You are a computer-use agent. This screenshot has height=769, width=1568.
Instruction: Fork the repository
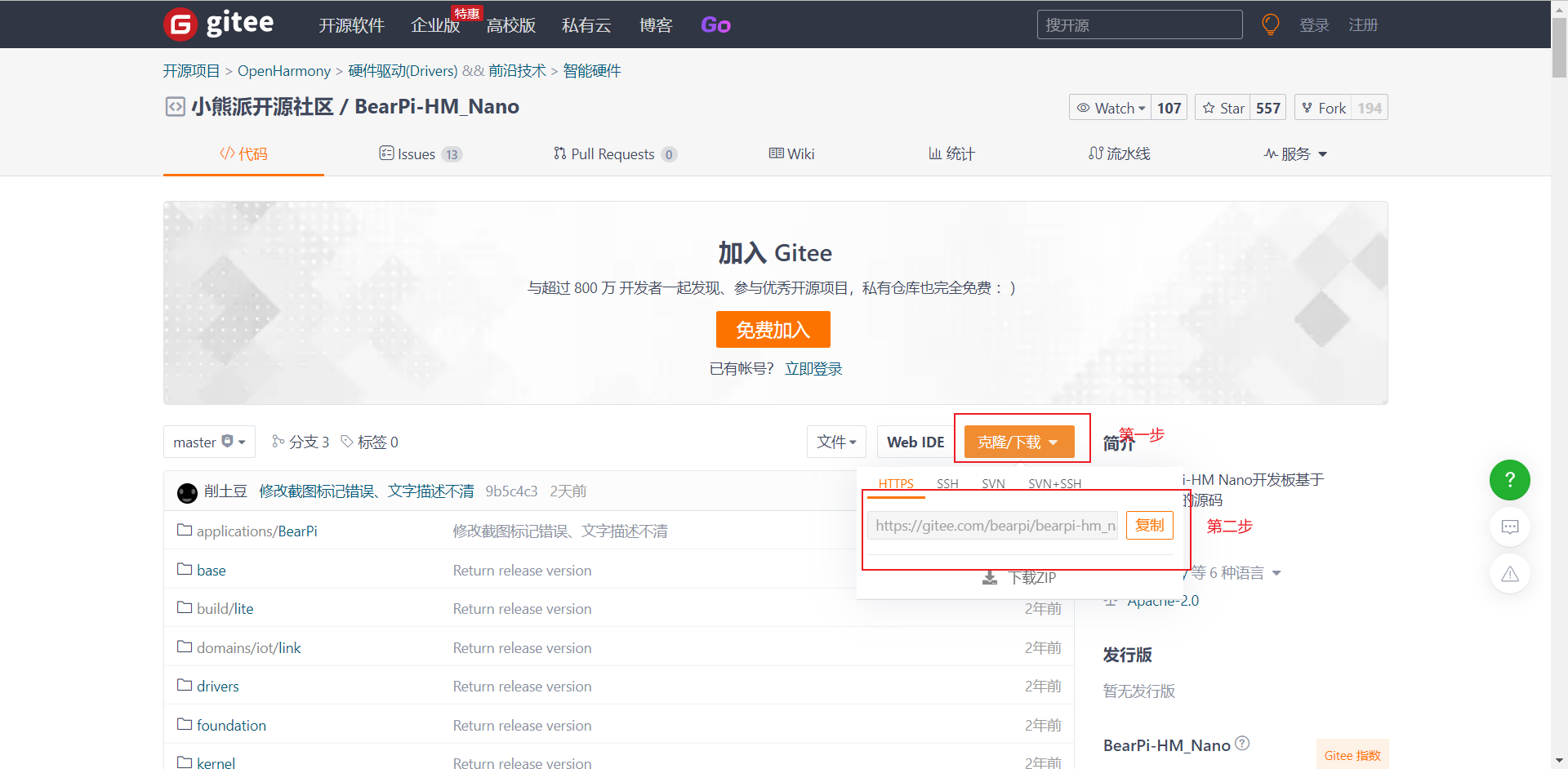point(1323,108)
